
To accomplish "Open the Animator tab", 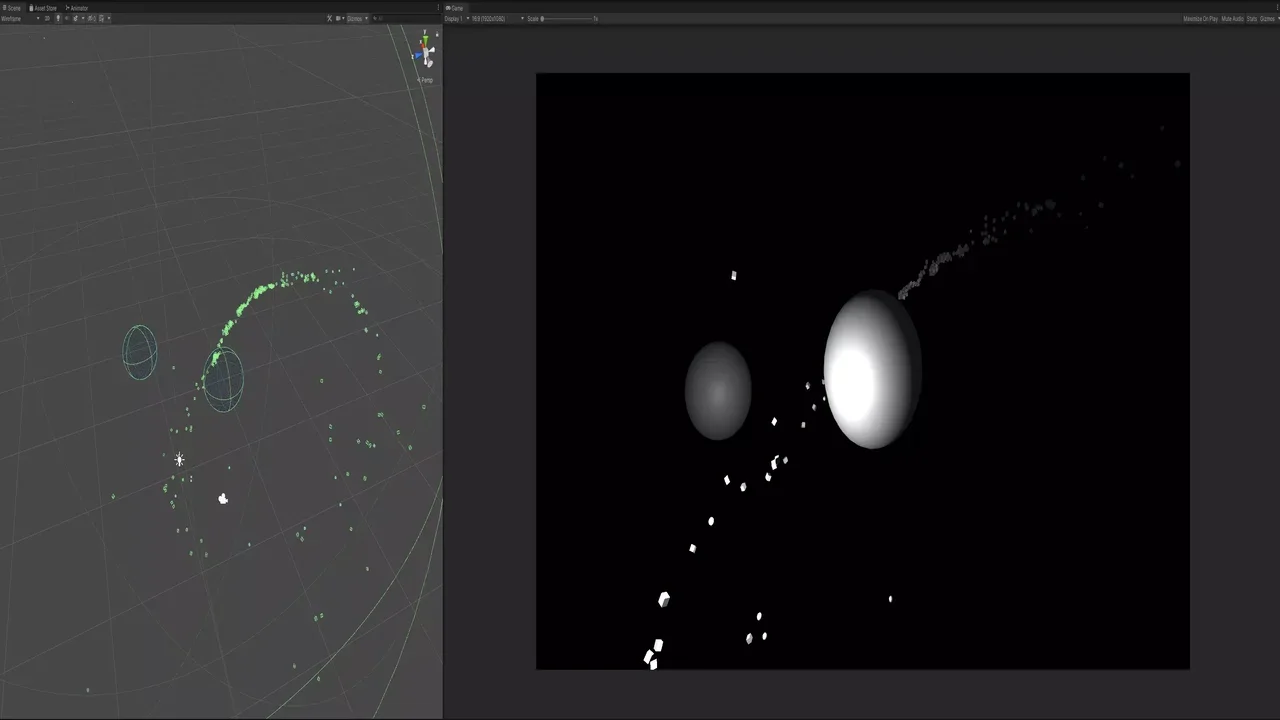I will coord(78,8).
